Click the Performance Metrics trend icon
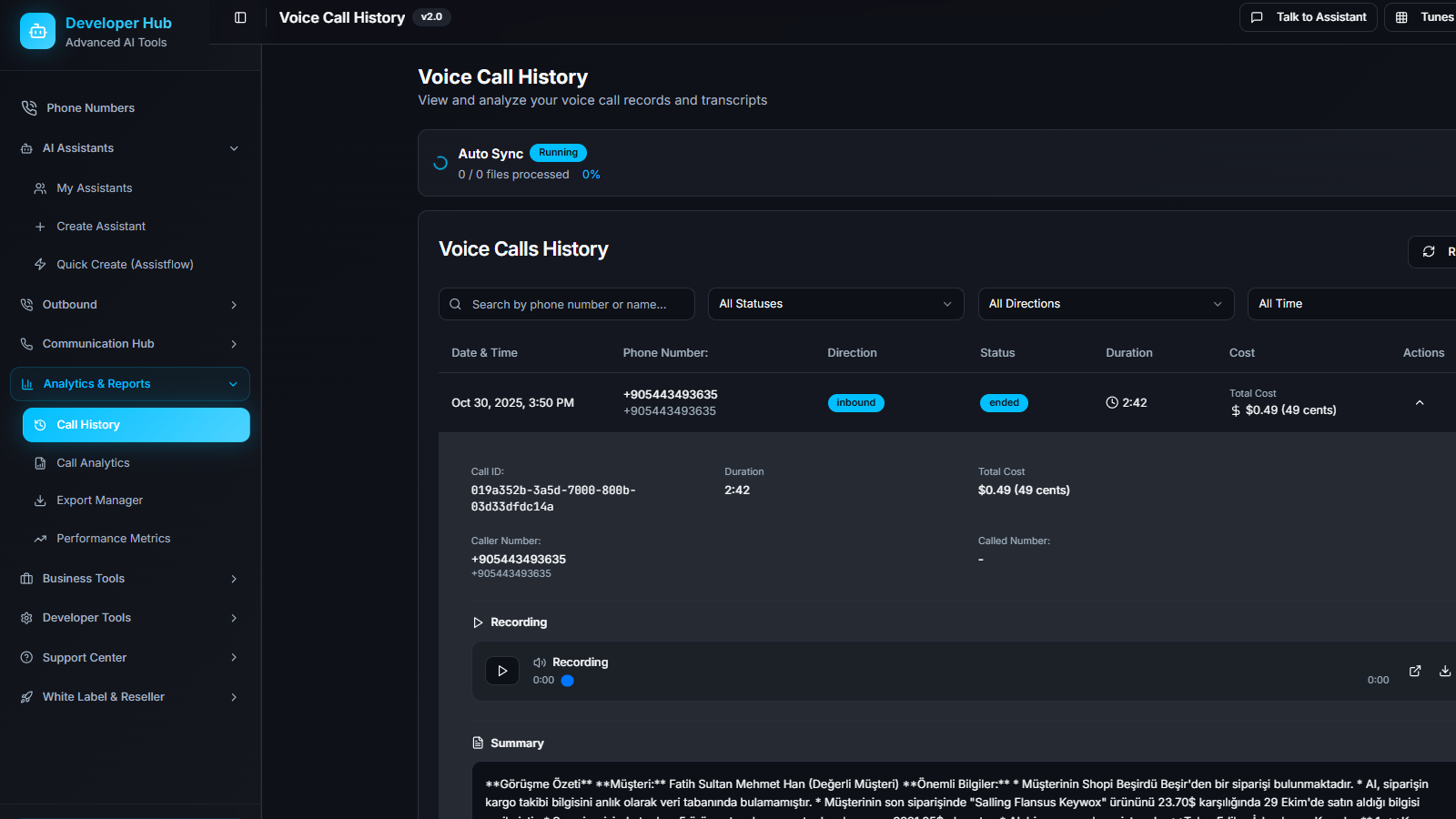This screenshot has width=1456, height=819. pyautogui.click(x=40, y=539)
